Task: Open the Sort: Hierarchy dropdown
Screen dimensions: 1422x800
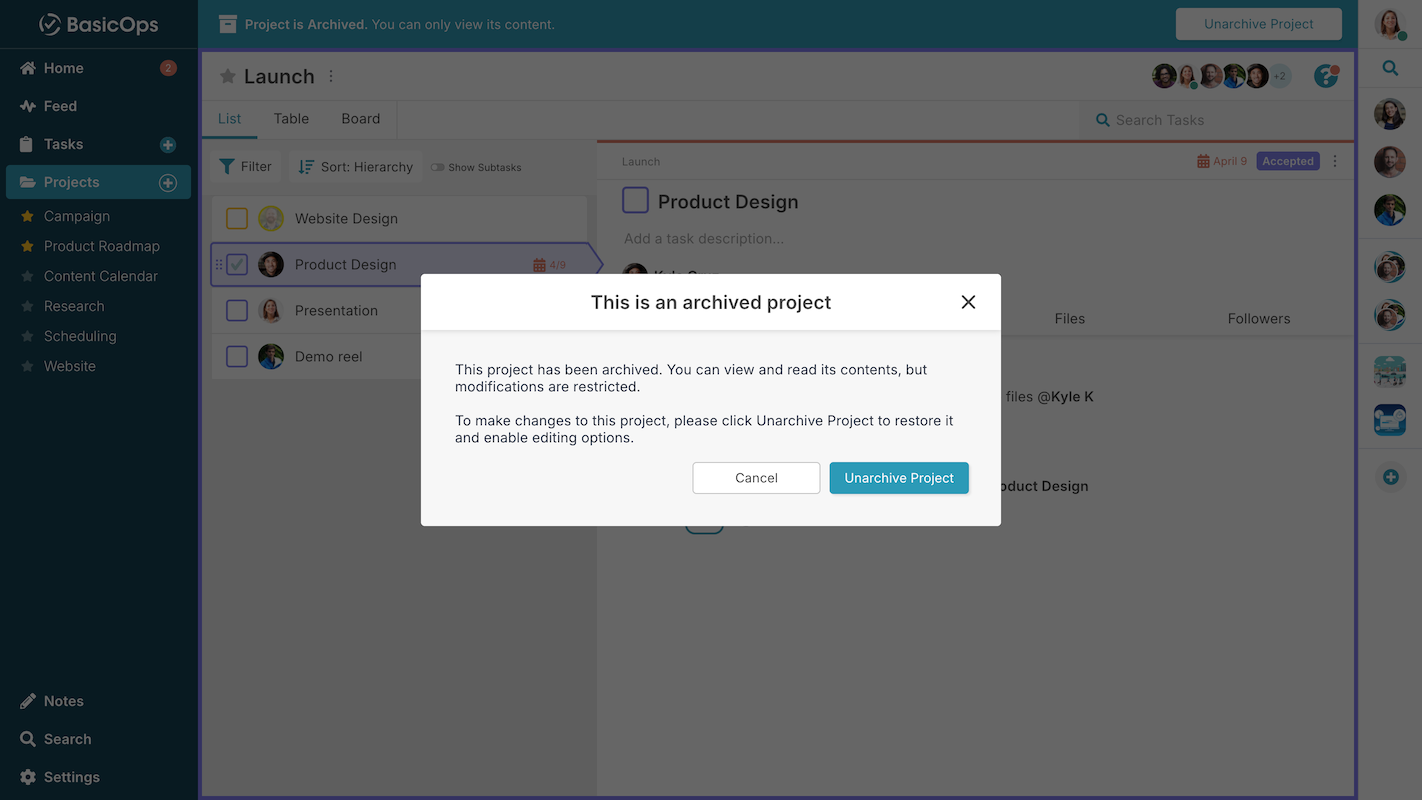Action: pyautogui.click(x=356, y=167)
